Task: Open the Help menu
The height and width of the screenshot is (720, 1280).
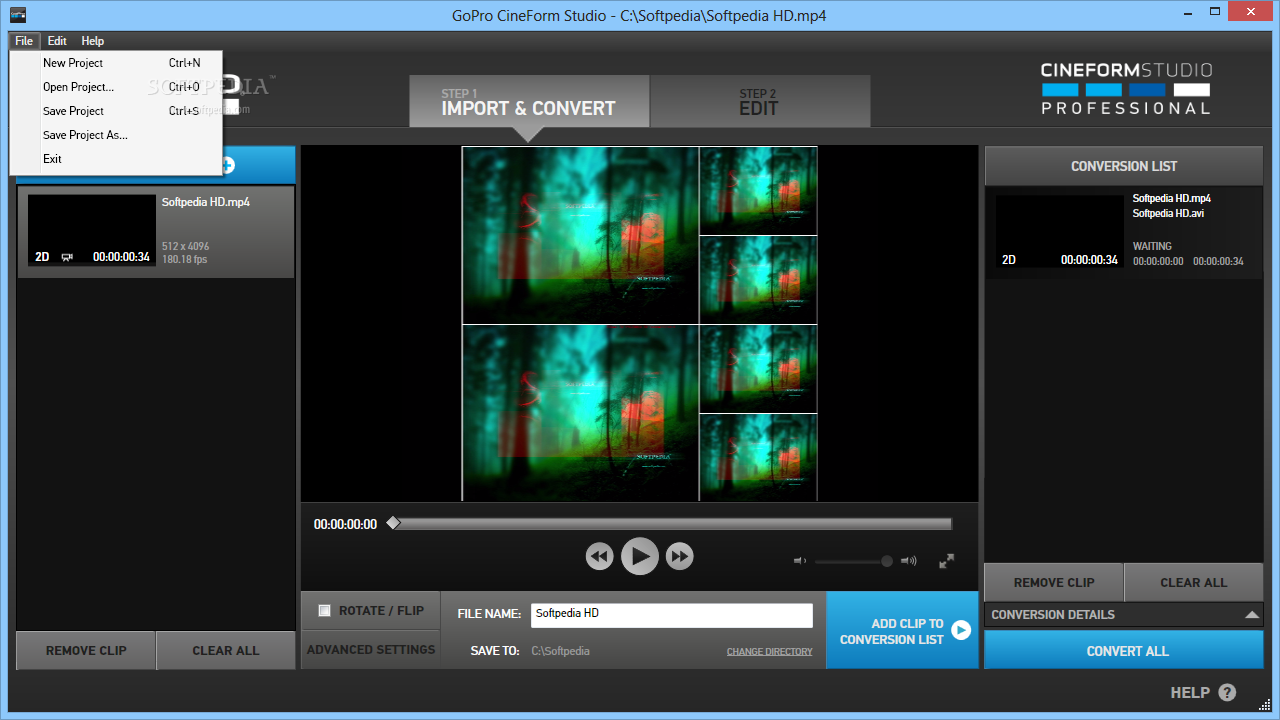Action: coord(93,41)
